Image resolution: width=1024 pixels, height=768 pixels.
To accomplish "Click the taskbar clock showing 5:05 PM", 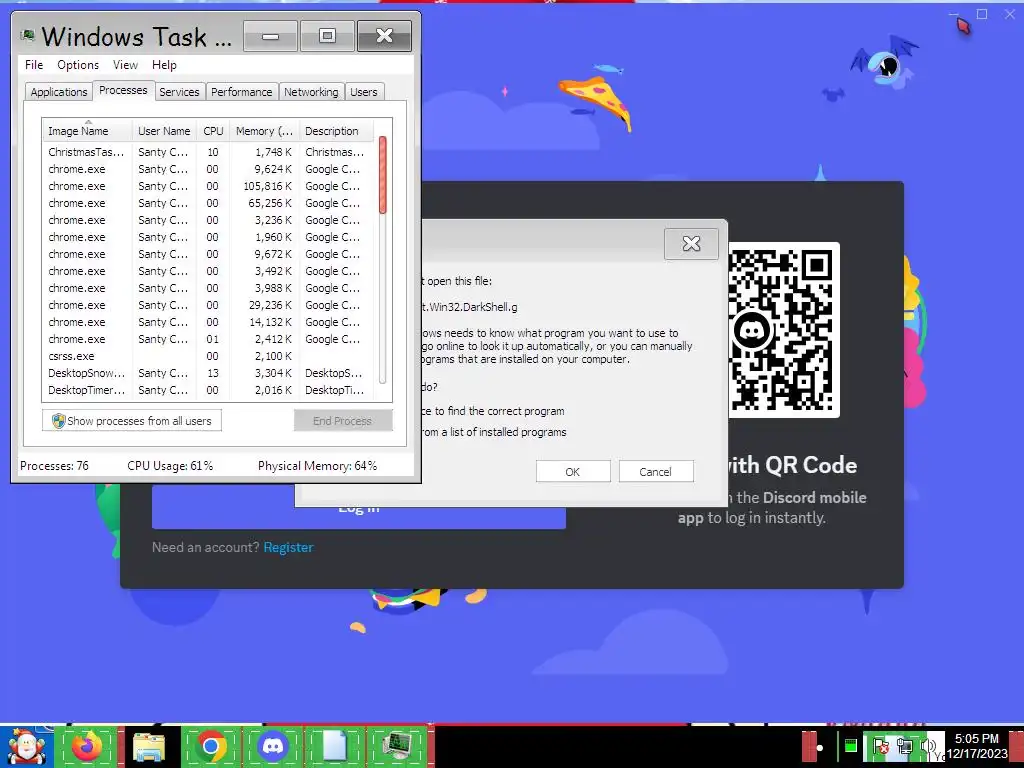I will click(x=977, y=746).
